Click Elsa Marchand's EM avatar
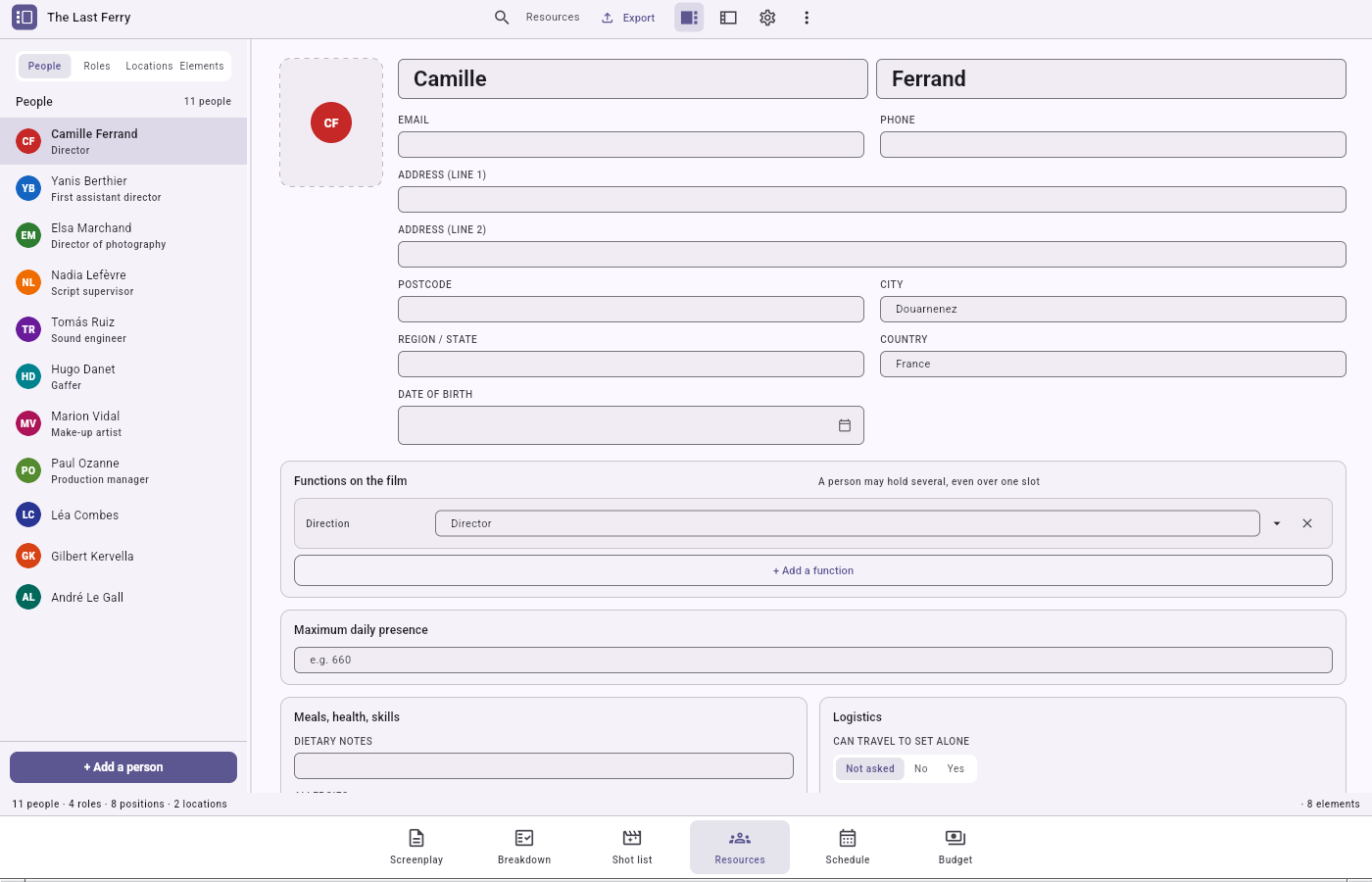This screenshot has width=1372, height=882. pyautogui.click(x=28, y=235)
